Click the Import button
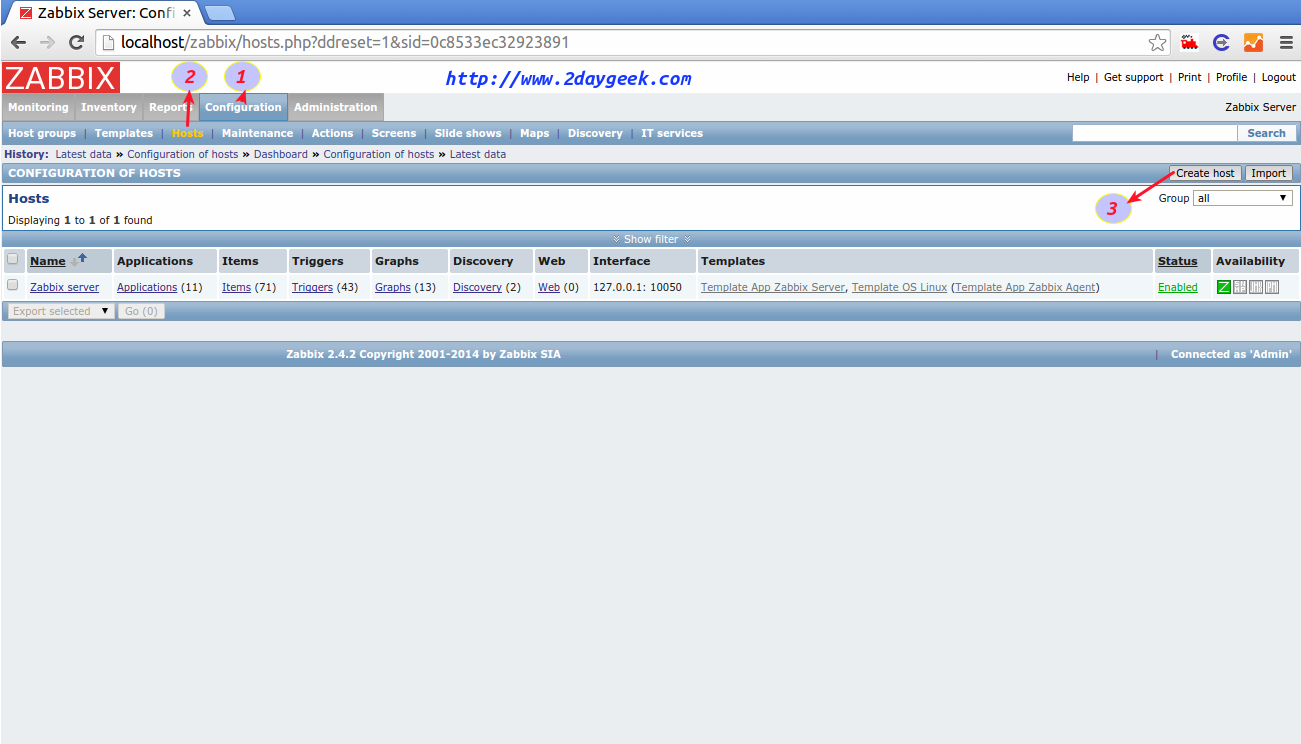1301x744 pixels. pyautogui.click(x=1269, y=173)
